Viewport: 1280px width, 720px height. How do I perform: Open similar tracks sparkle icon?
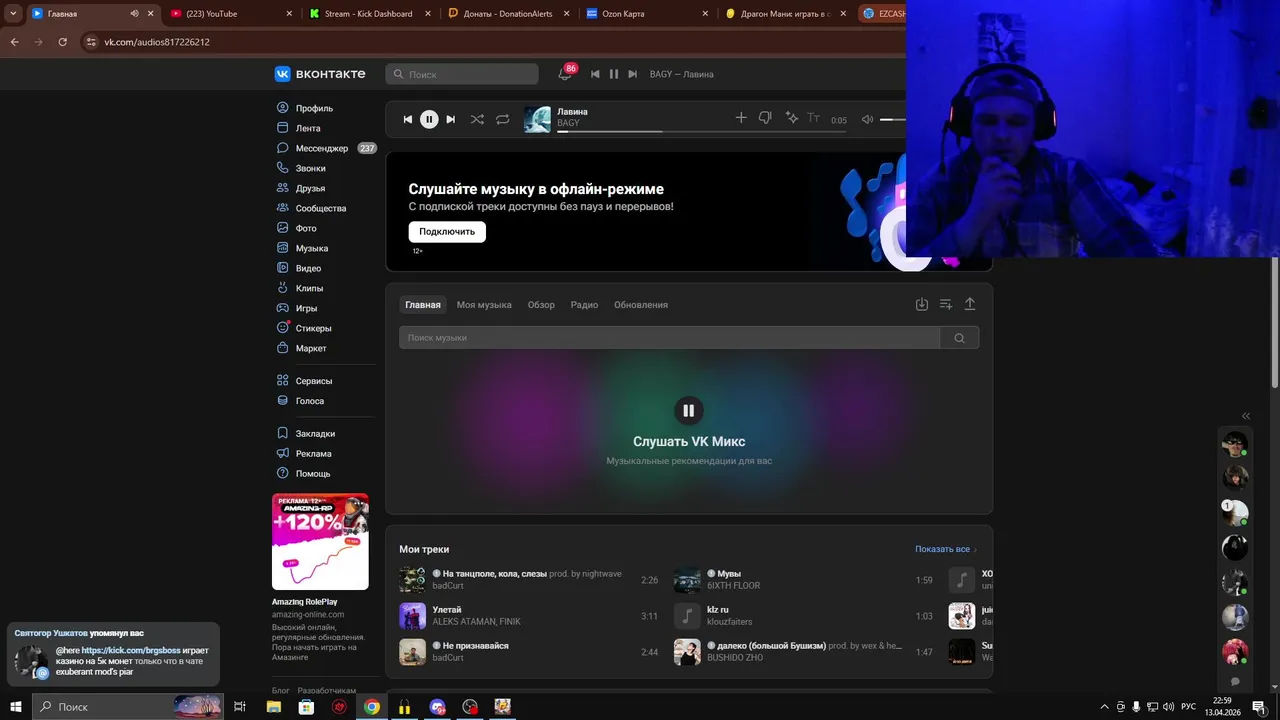coord(791,118)
